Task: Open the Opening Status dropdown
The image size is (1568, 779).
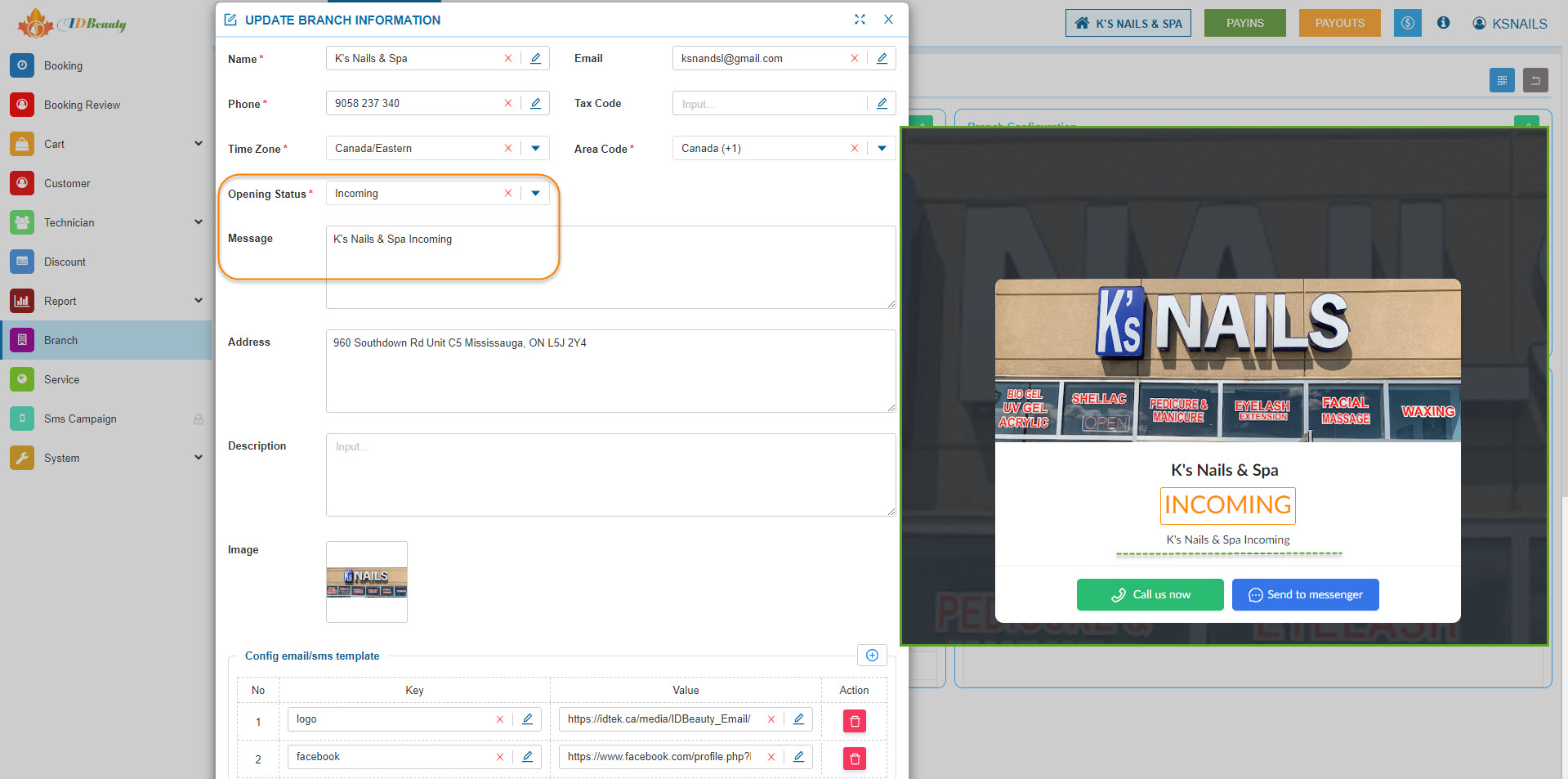Action: coord(536,193)
